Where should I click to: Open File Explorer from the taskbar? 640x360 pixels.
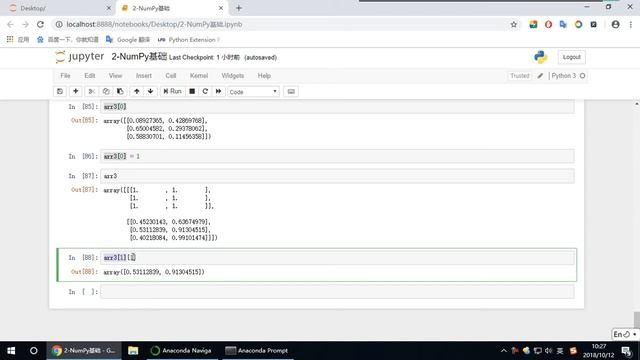click(x=133, y=351)
